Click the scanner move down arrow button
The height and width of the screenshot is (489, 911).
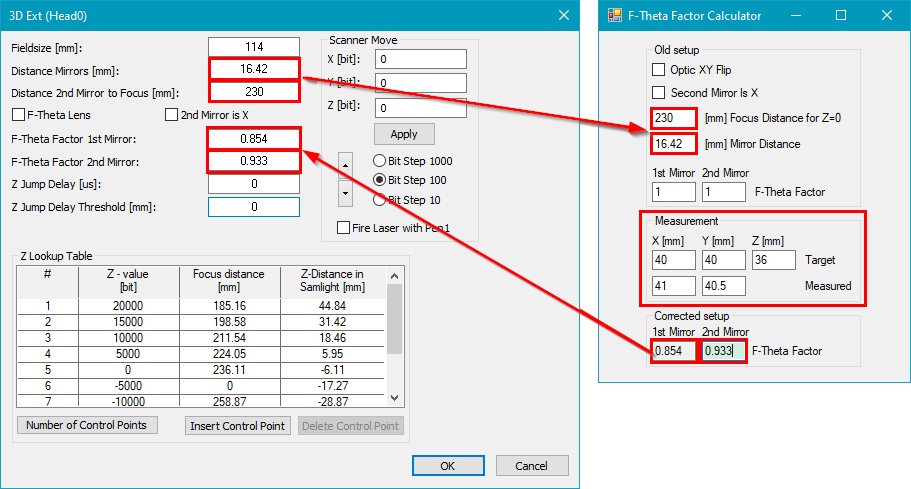tap(346, 190)
